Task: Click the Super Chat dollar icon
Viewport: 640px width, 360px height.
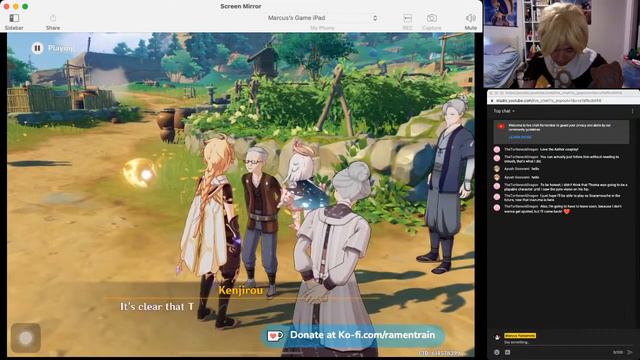Action: click(x=507, y=352)
